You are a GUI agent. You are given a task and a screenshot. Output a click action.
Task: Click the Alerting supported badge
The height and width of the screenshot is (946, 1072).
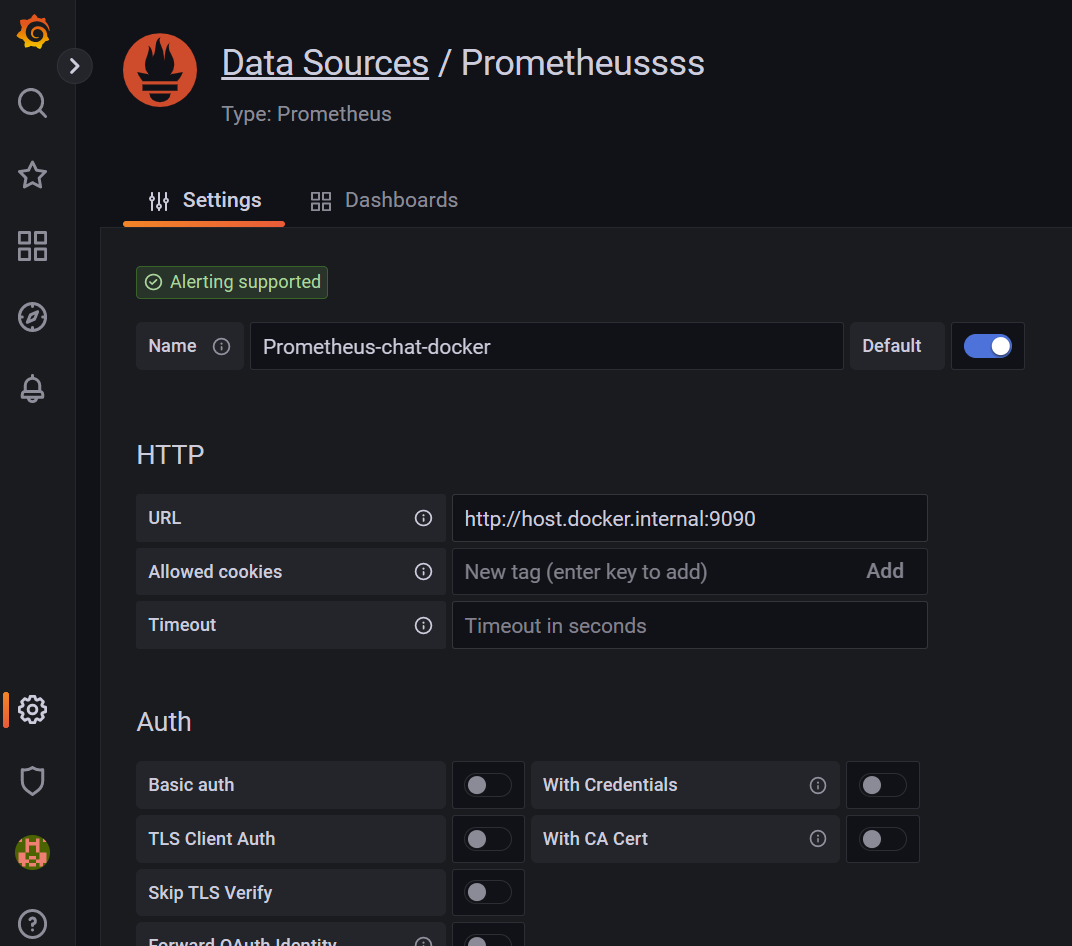point(232,282)
